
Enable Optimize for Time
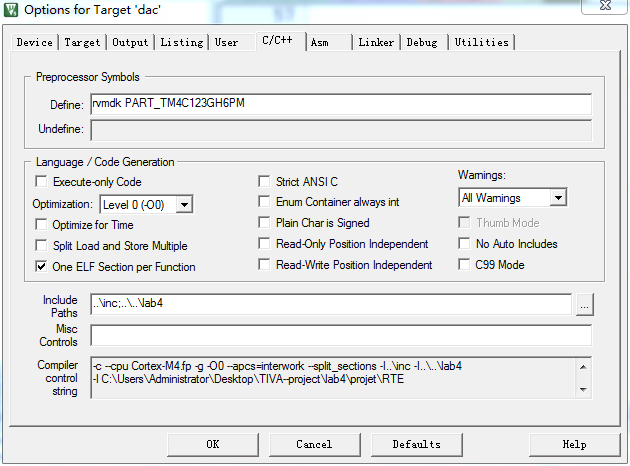tap(41, 224)
